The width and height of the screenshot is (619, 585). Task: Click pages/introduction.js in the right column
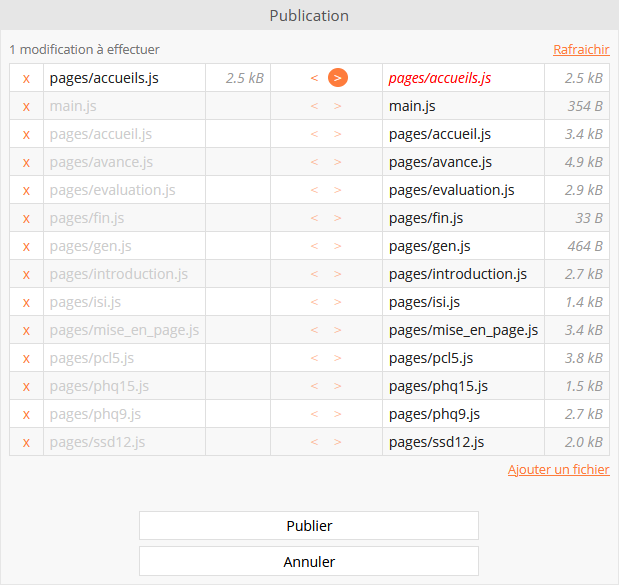(458, 274)
